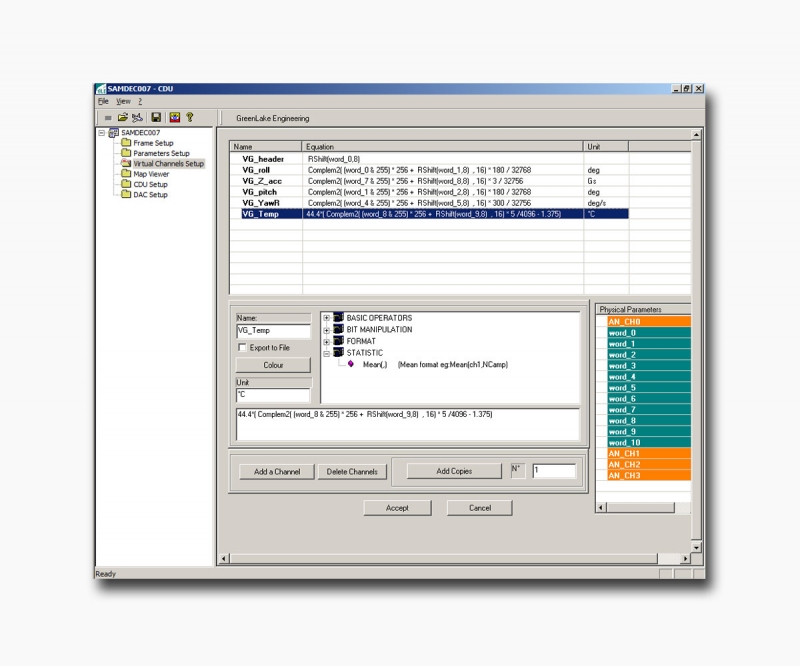
Task: Select the AN_CH0 physical parameter
Action: [624, 322]
